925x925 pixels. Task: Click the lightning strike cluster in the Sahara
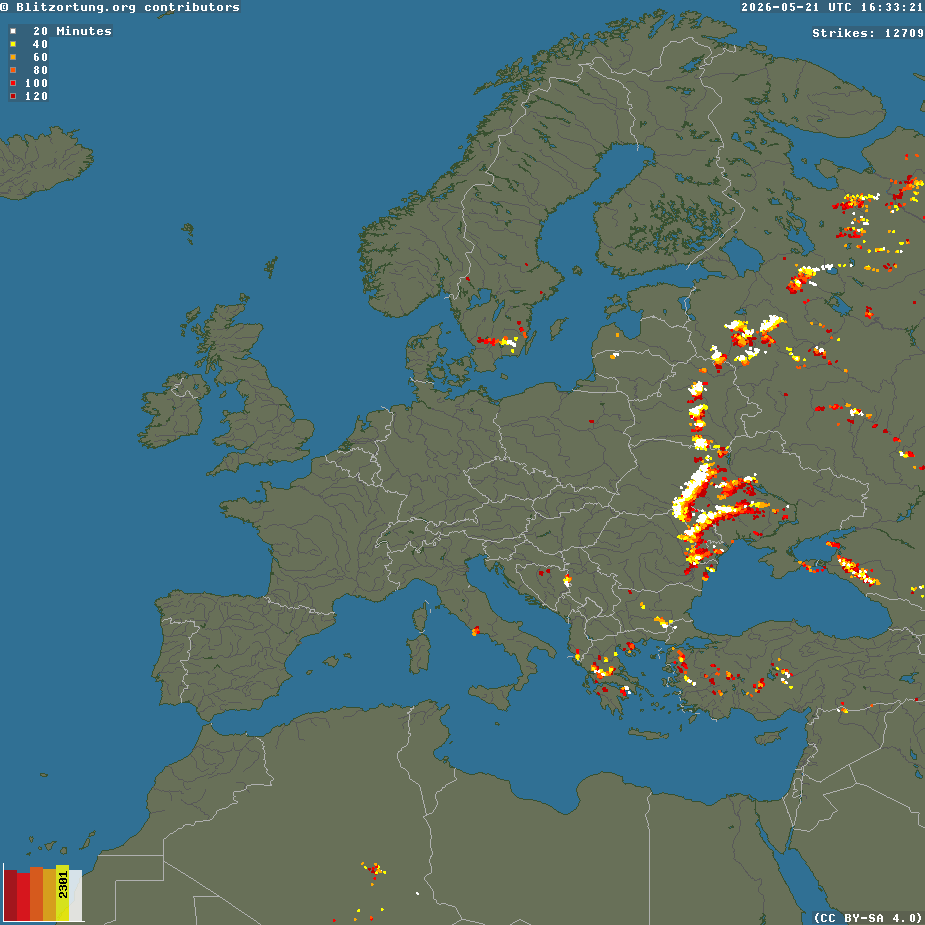coord(374,870)
